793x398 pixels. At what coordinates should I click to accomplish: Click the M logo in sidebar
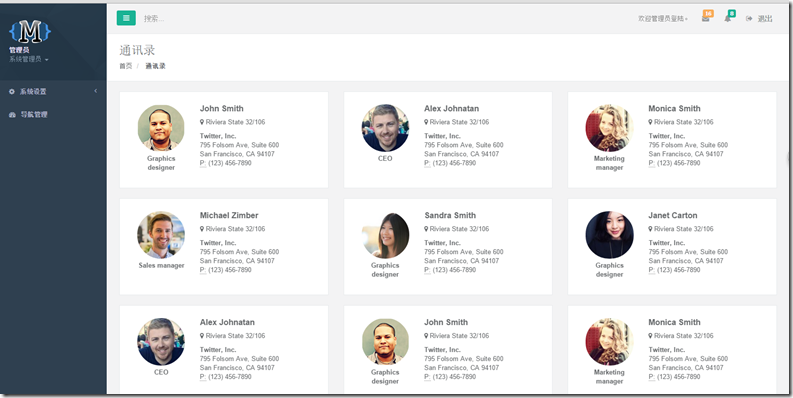30,31
